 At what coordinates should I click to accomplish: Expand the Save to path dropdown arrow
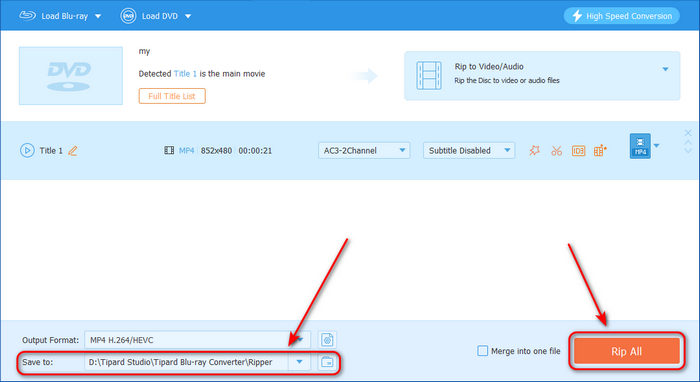pos(300,362)
